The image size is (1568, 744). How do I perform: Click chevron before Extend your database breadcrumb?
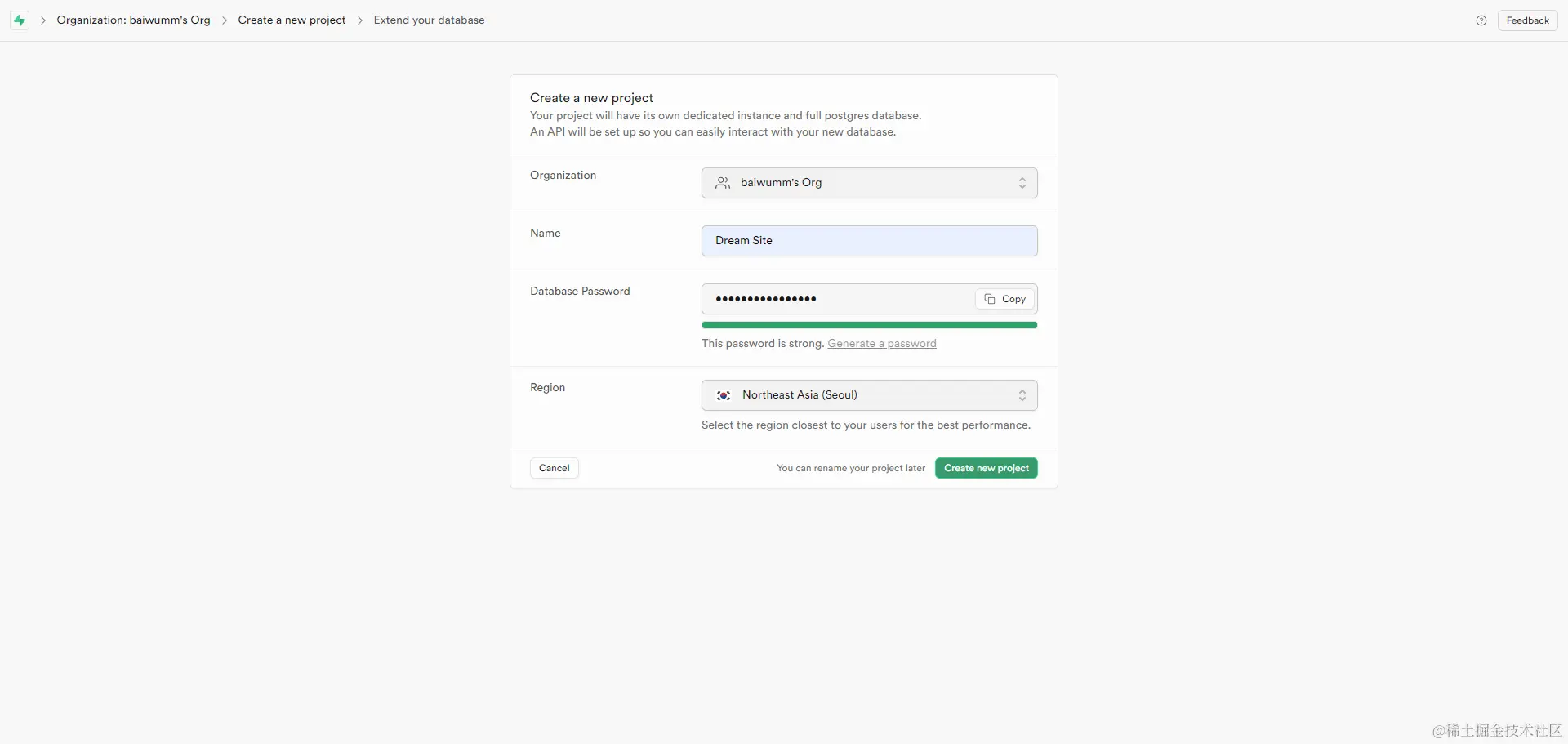(360, 20)
